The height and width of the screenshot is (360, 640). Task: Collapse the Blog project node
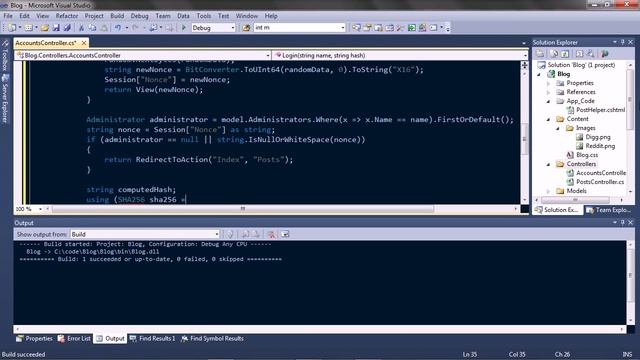pos(540,74)
